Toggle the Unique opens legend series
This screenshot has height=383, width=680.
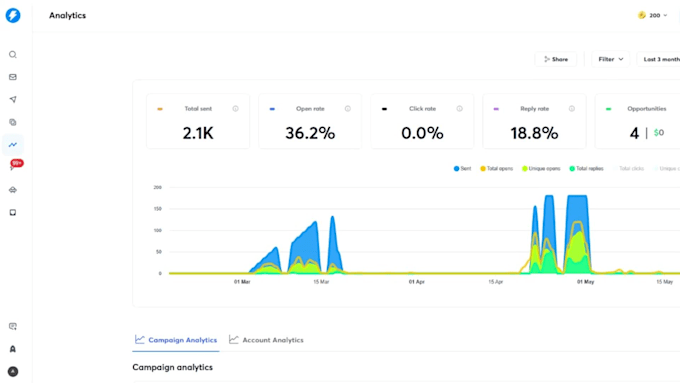click(x=541, y=169)
